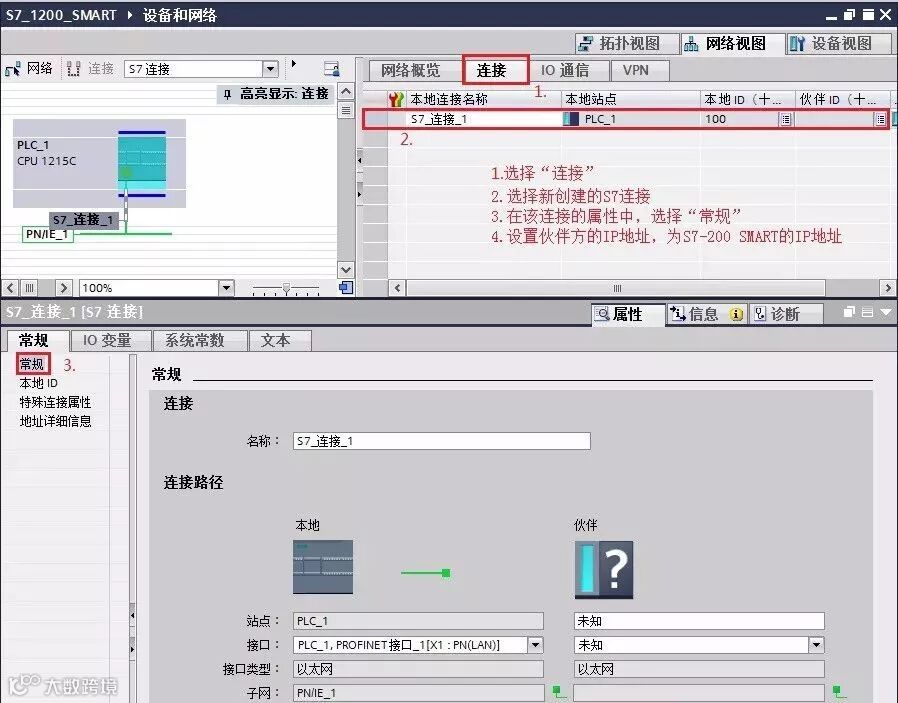Select the PLC_1 local station cell
This screenshot has height=703, width=898.
tap(631, 119)
